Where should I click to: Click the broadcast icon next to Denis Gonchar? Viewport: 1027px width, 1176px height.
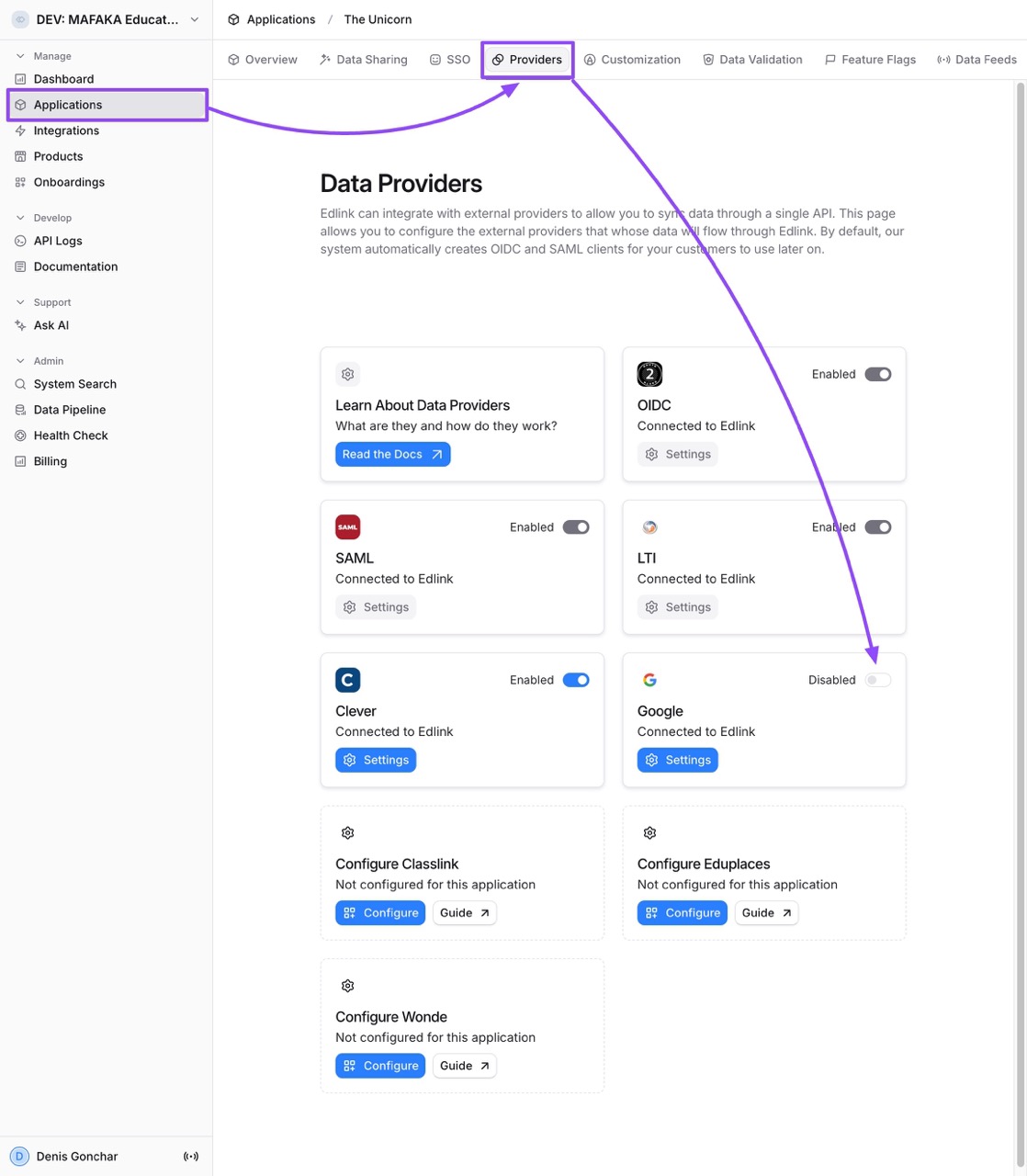click(190, 1156)
